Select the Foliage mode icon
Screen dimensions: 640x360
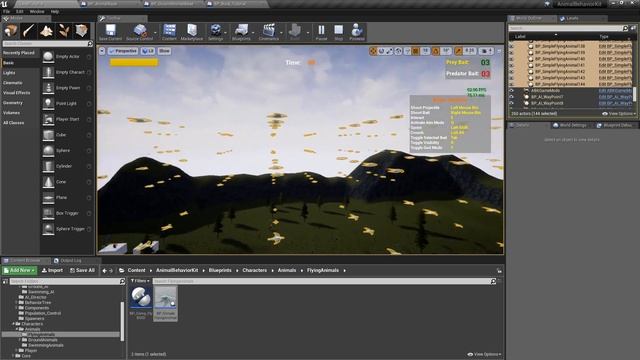coord(64,31)
